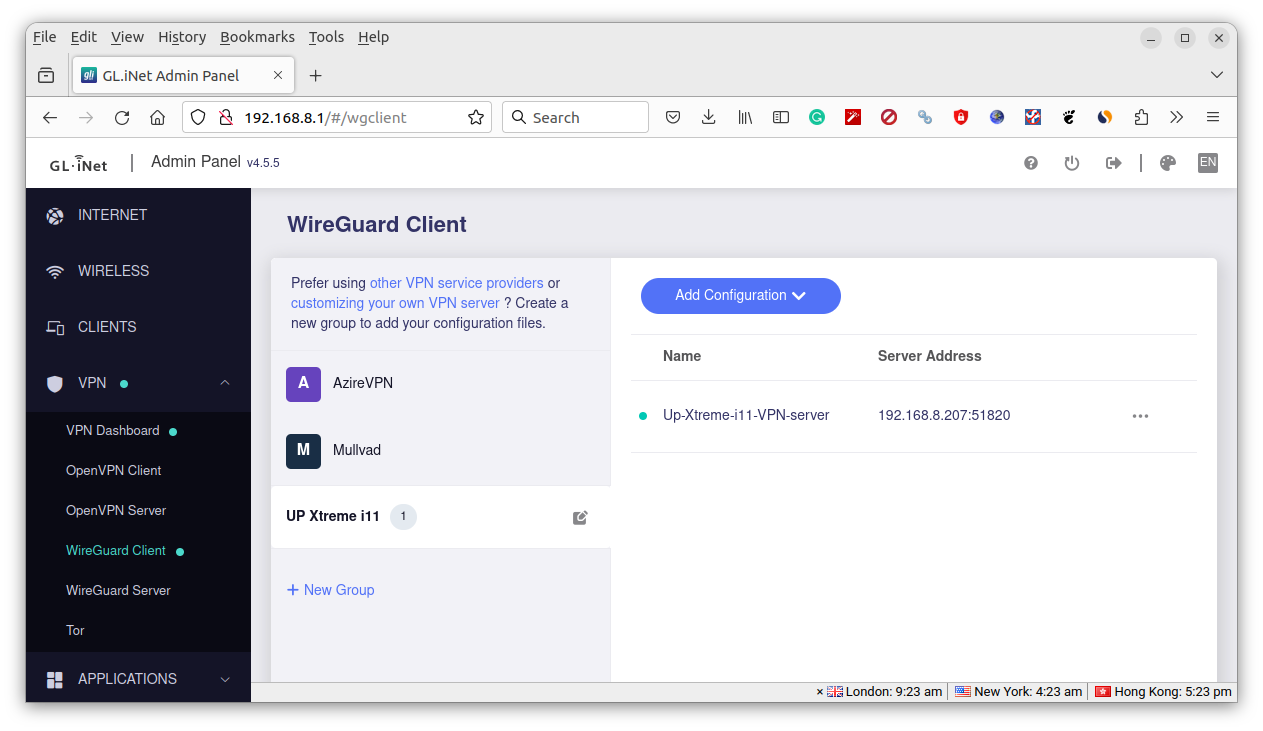Image resolution: width=1263 pixels, height=731 pixels.
Task: Reload the page
Action: (122, 117)
